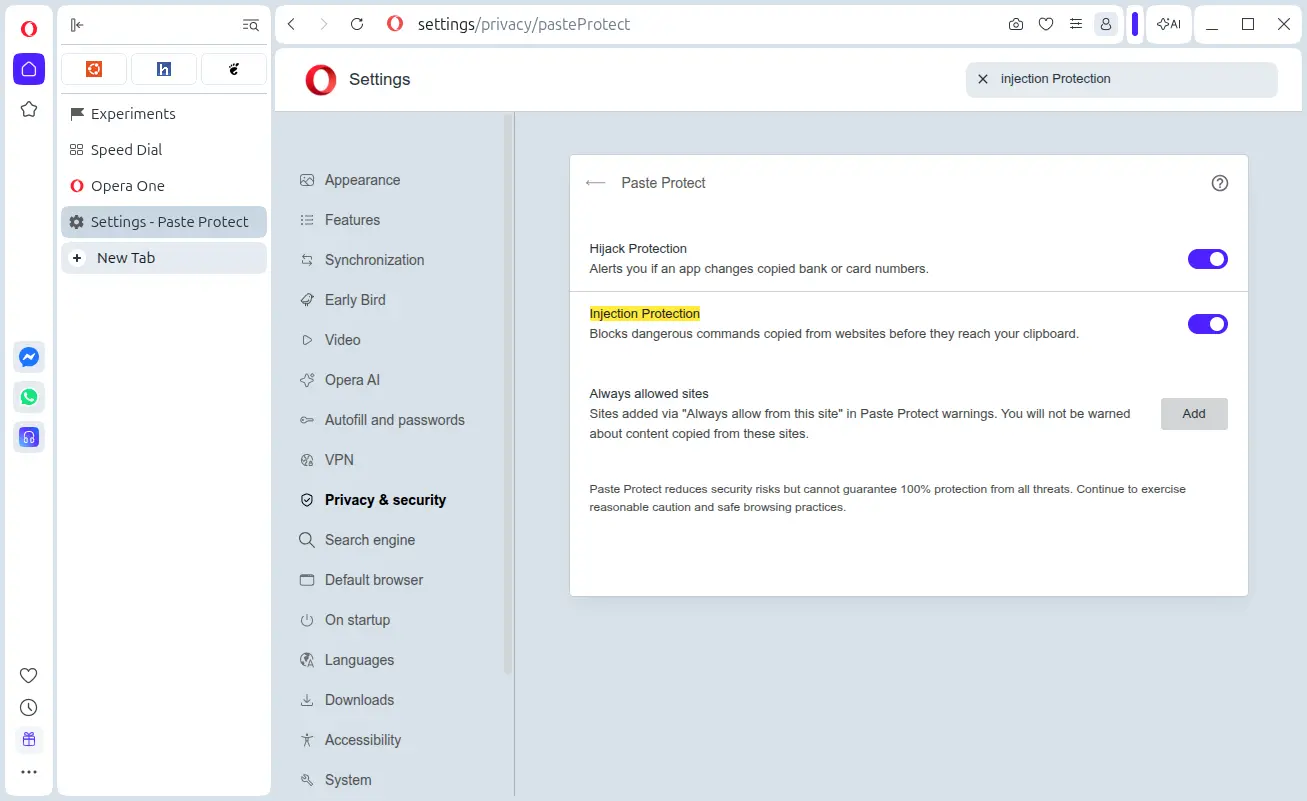
Task: Open the profile account icon
Action: (1106, 25)
